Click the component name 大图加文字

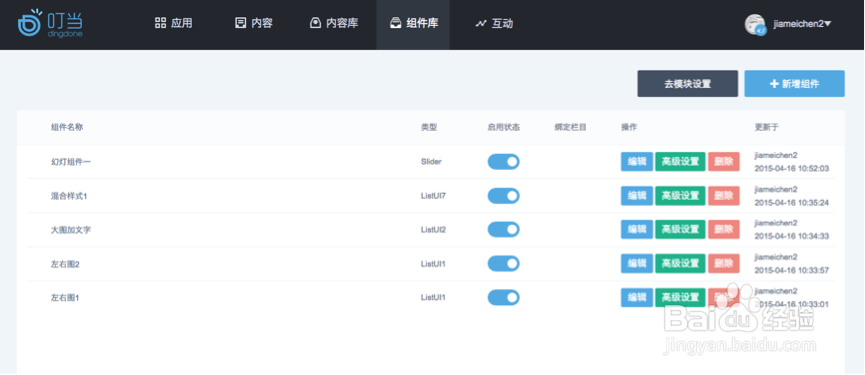pyautogui.click(x=71, y=230)
